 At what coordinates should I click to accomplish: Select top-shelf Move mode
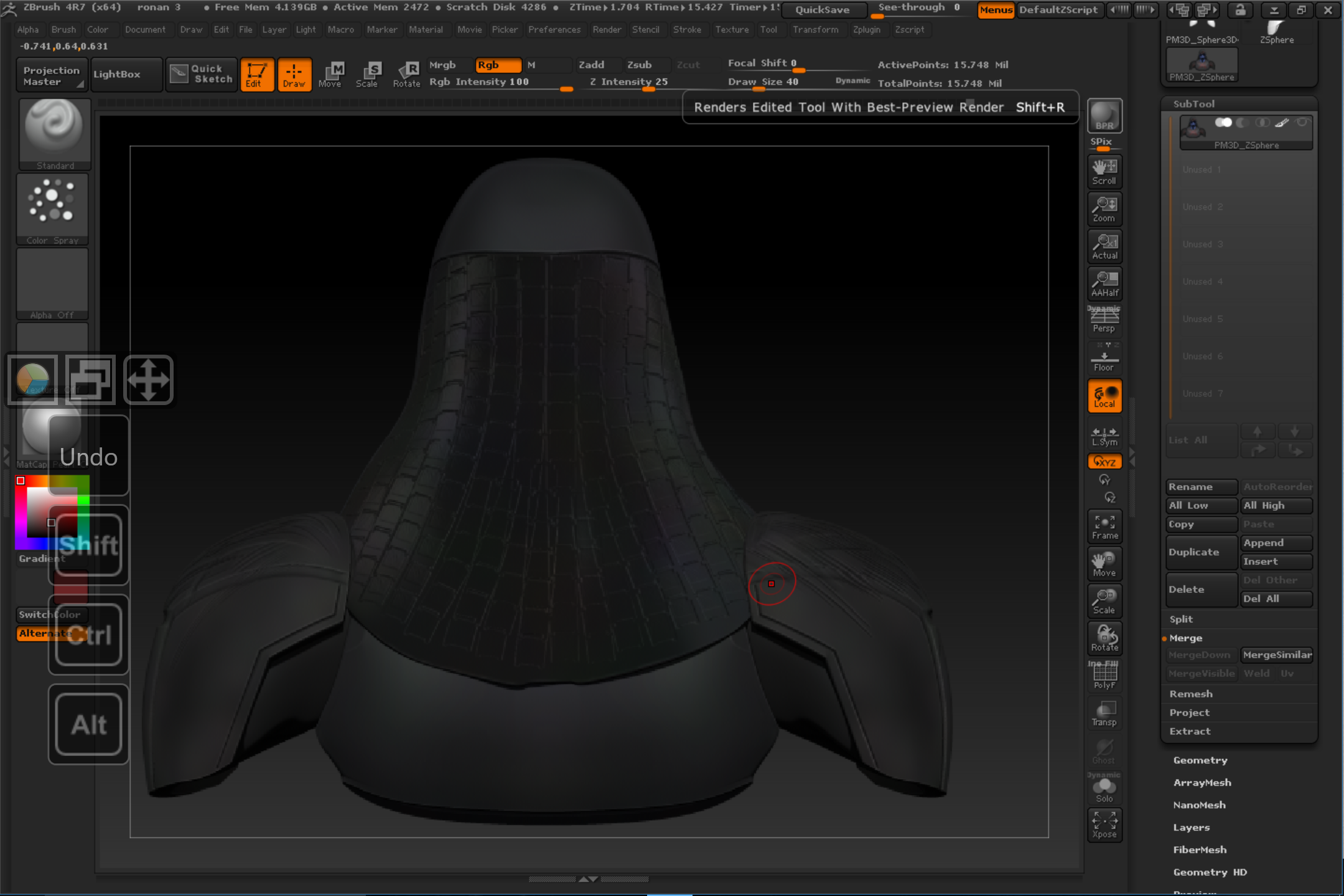331,75
